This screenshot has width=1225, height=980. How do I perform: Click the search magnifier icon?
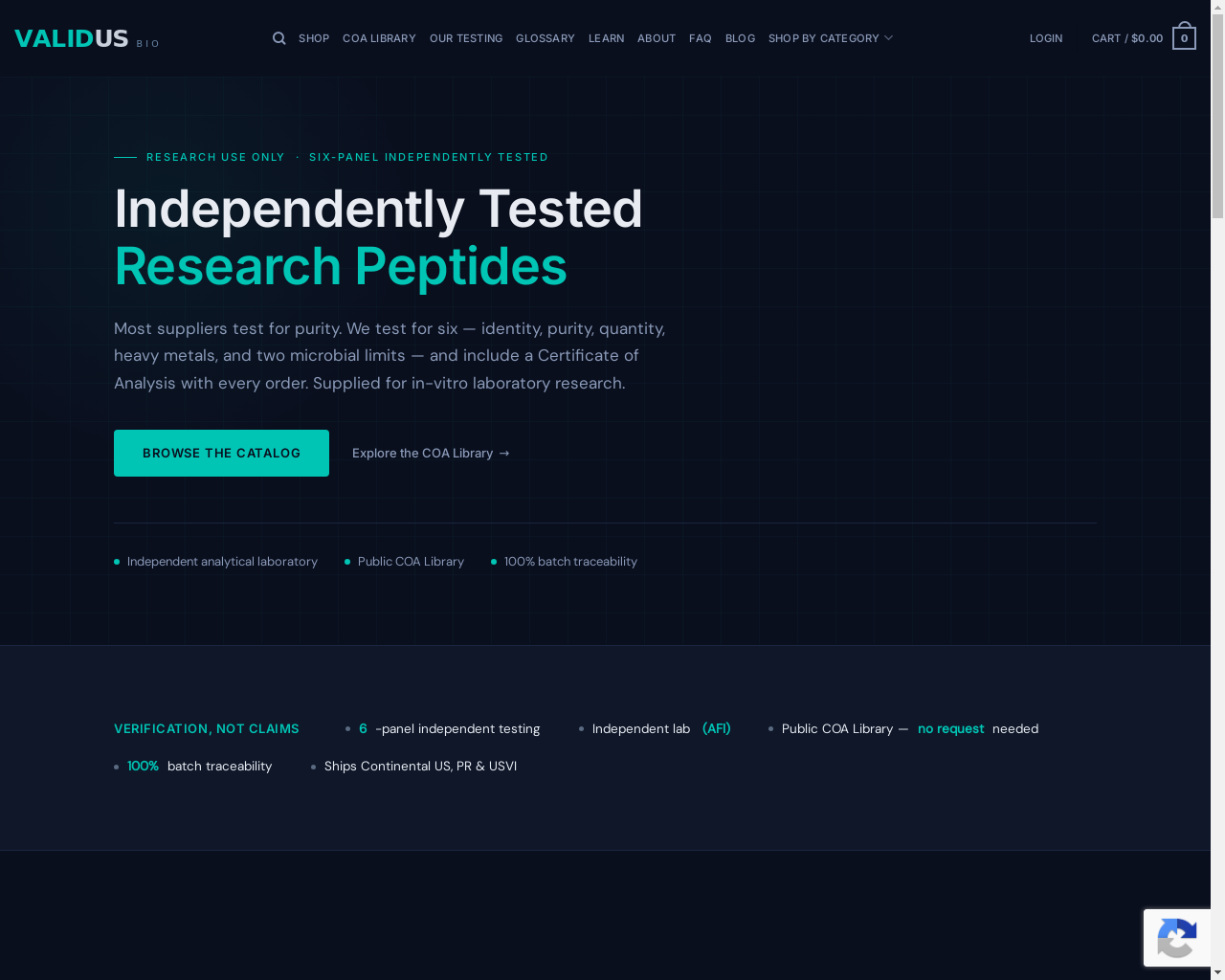pos(278,38)
